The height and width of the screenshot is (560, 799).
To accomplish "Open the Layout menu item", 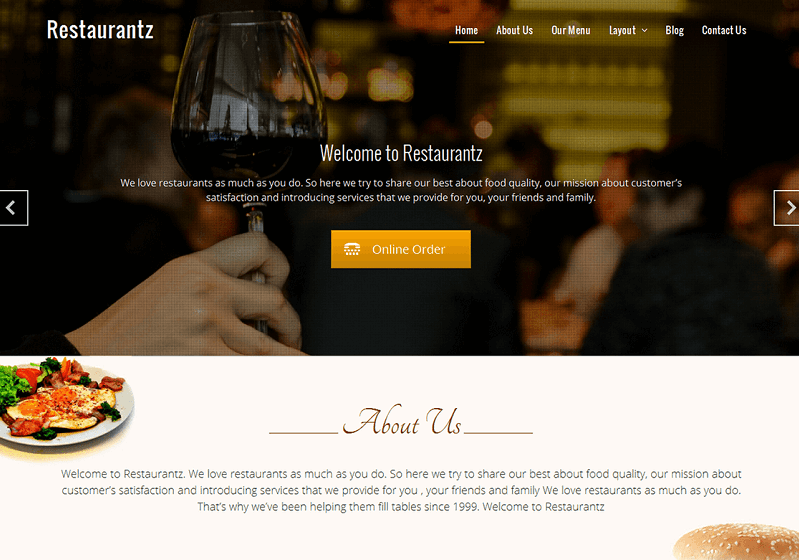I will 622,31.
